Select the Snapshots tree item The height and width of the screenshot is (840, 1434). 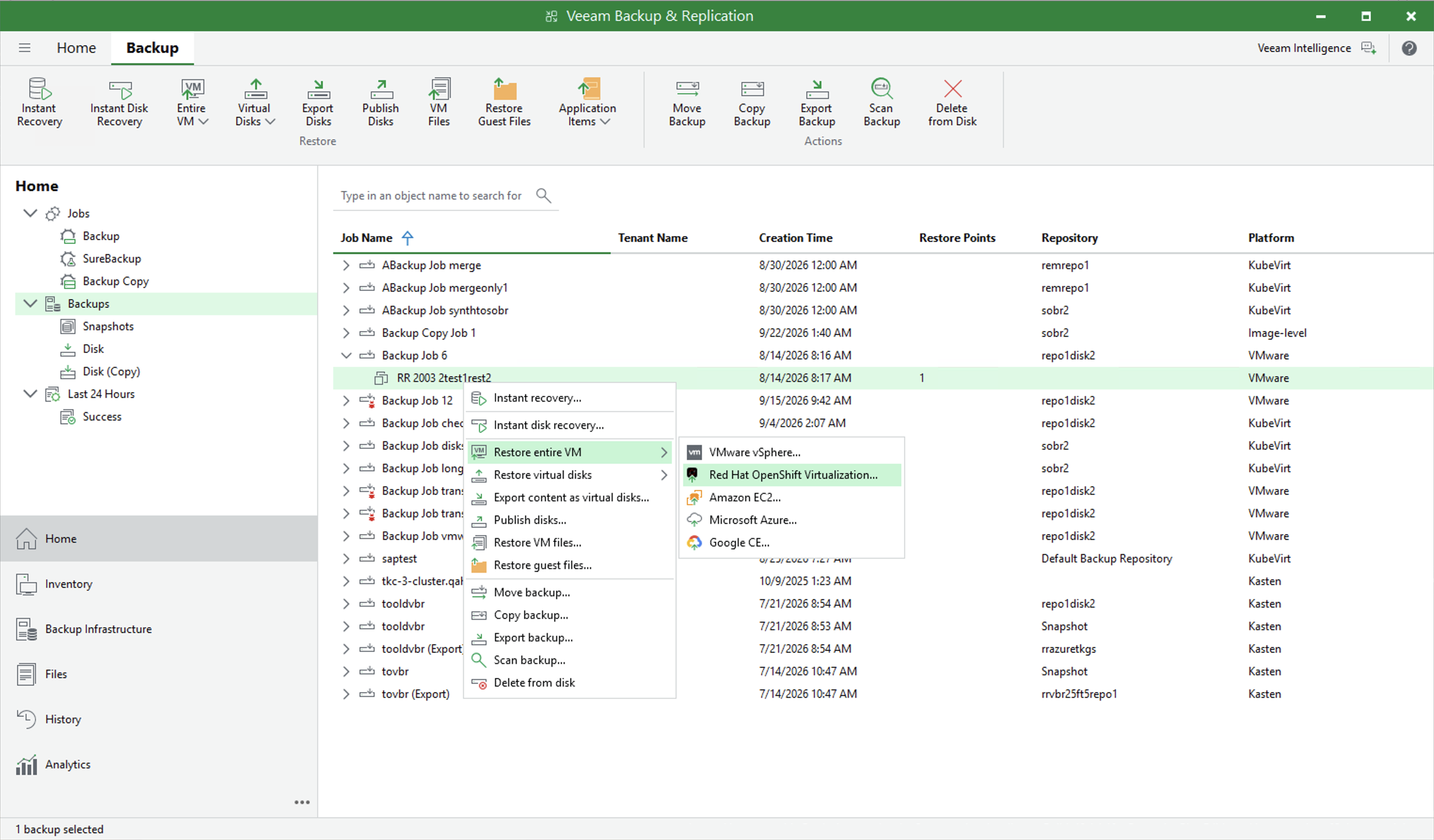[x=108, y=326]
